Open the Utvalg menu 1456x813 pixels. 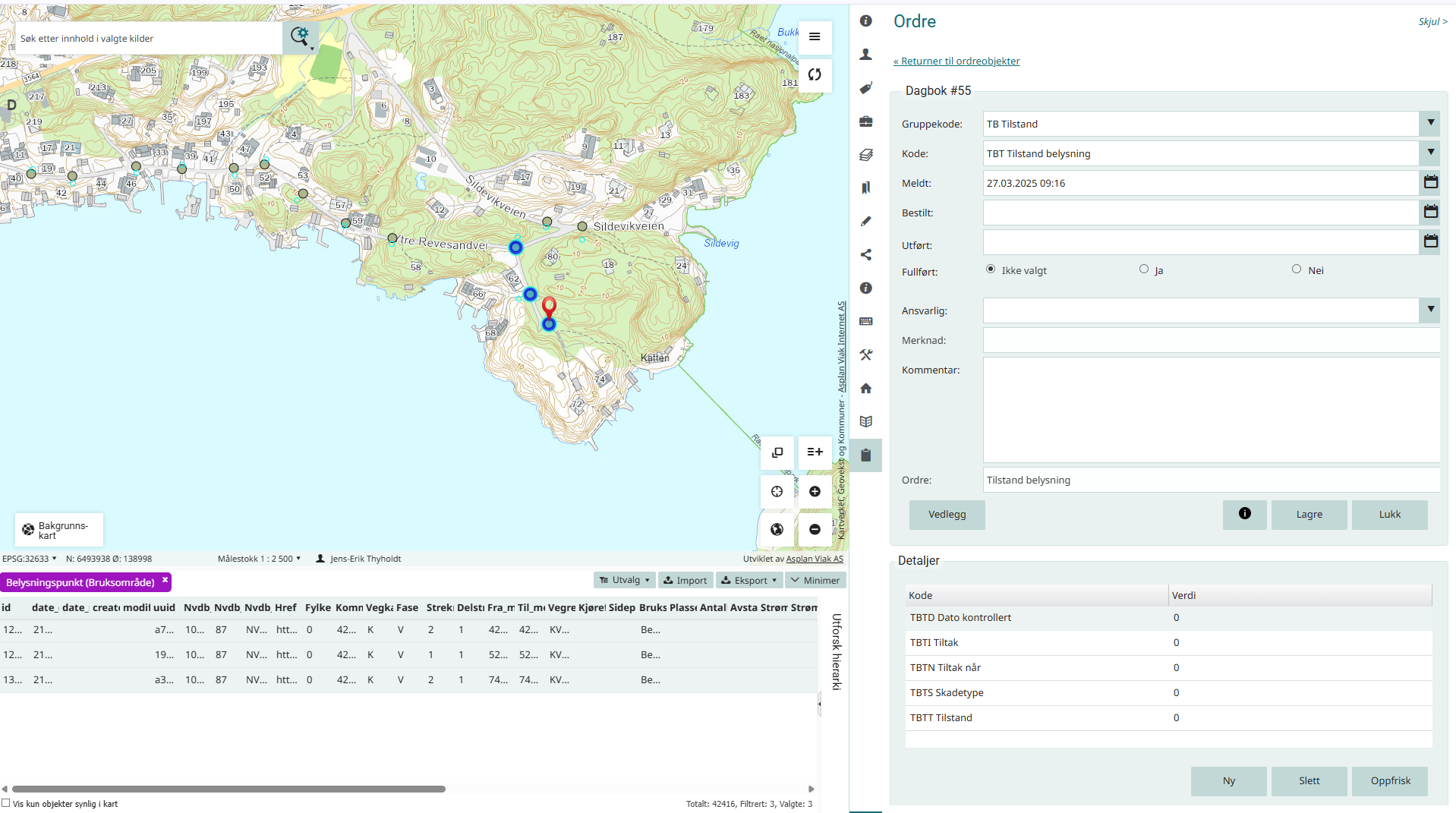tap(625, 580)
